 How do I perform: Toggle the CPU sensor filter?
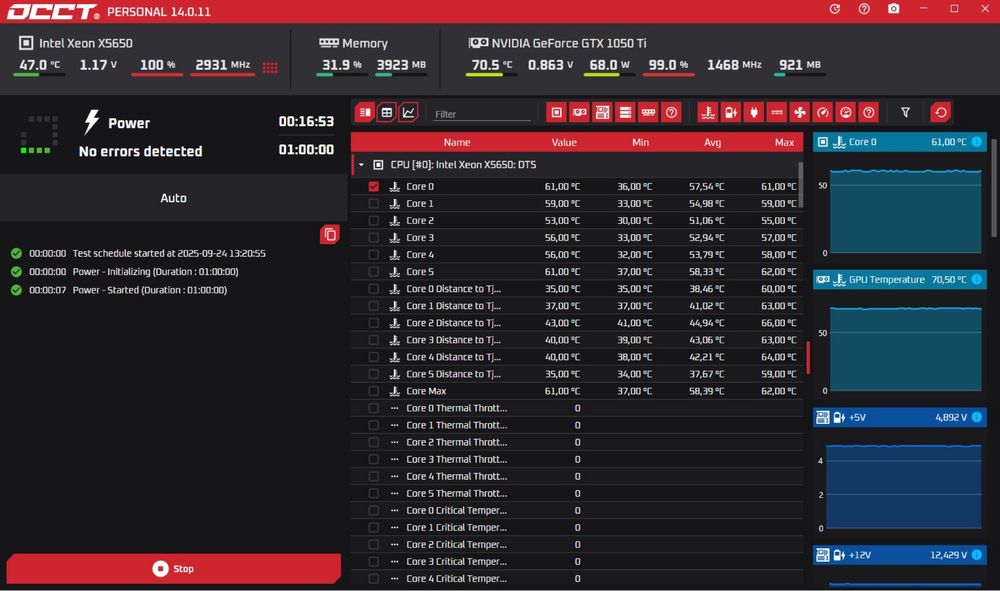[557, 113]
